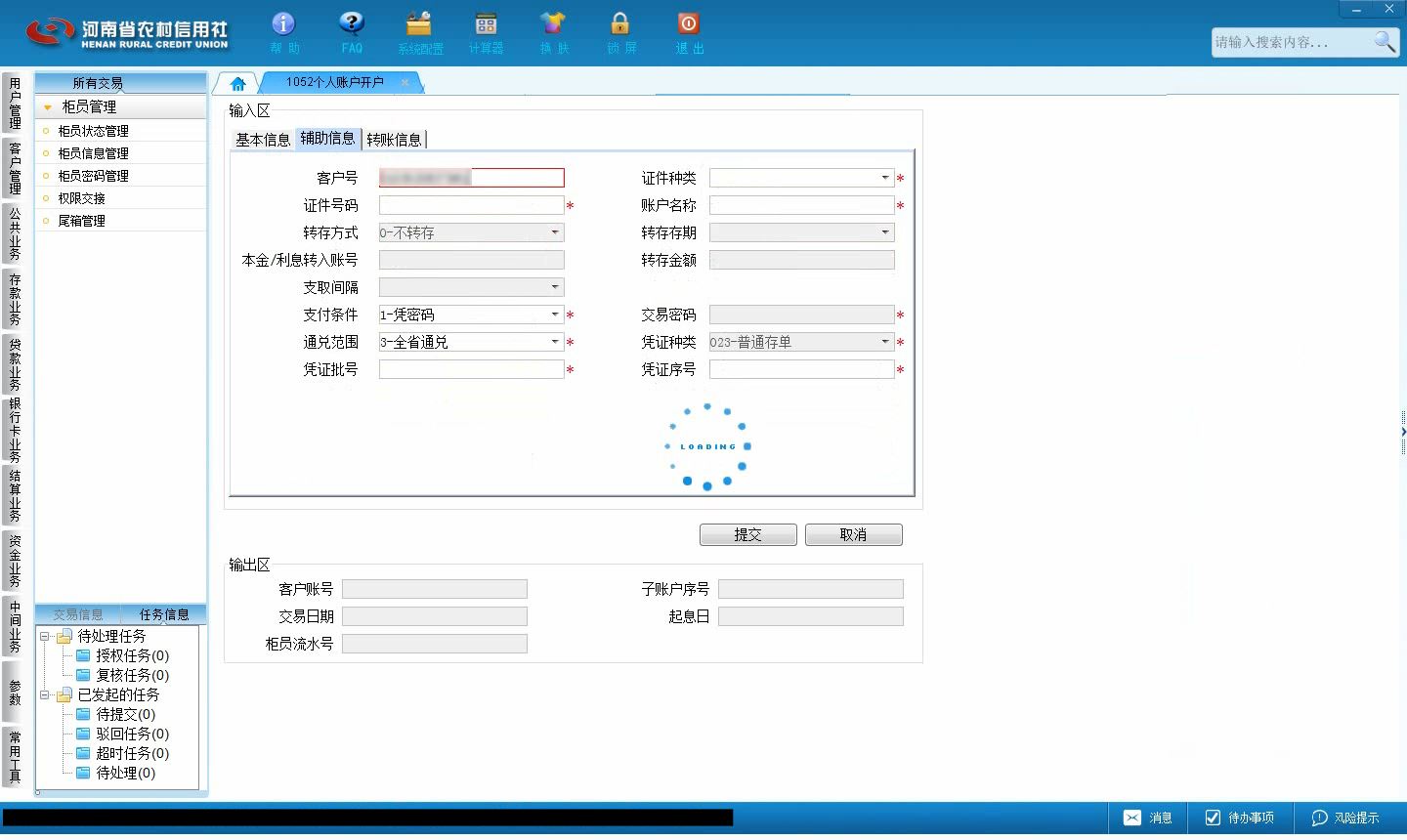Viewport: 1407px width, 840px height.
Task: Open the 证件种类 dropdown
Action: 885,178
